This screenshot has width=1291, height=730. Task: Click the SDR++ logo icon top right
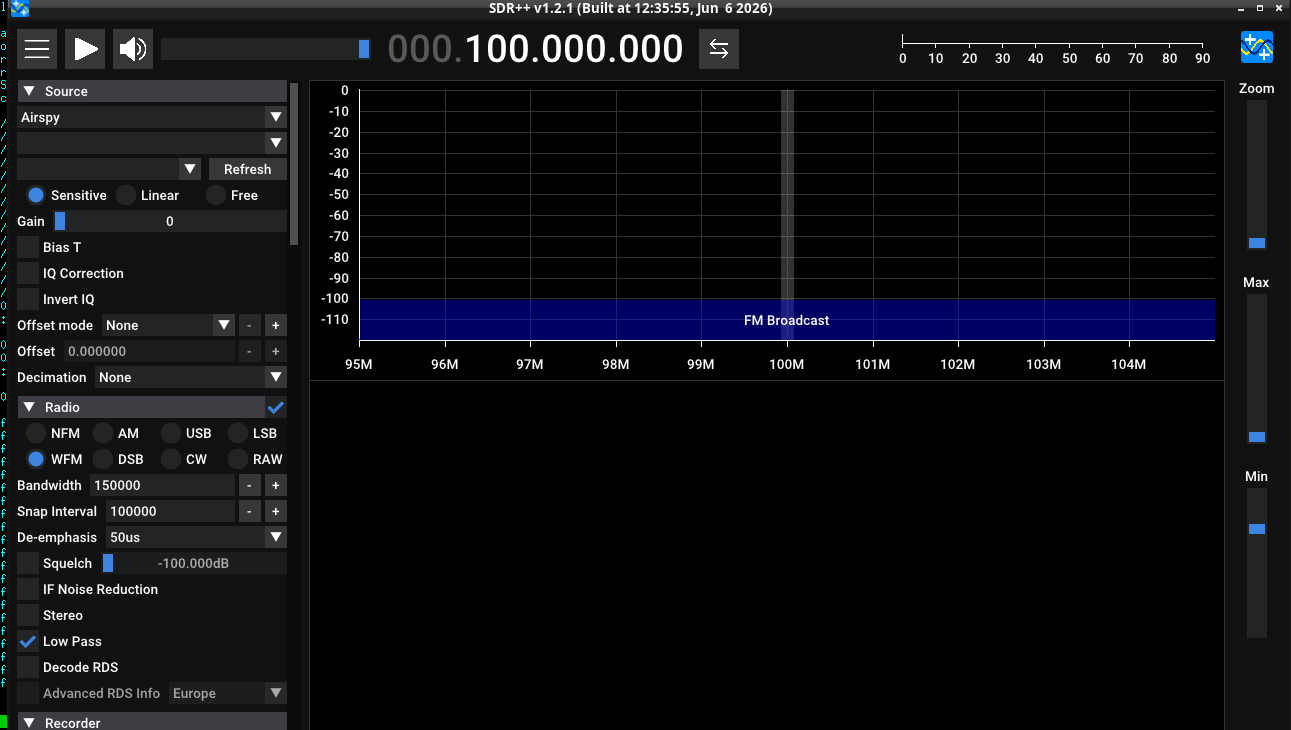click(1257, 48)
